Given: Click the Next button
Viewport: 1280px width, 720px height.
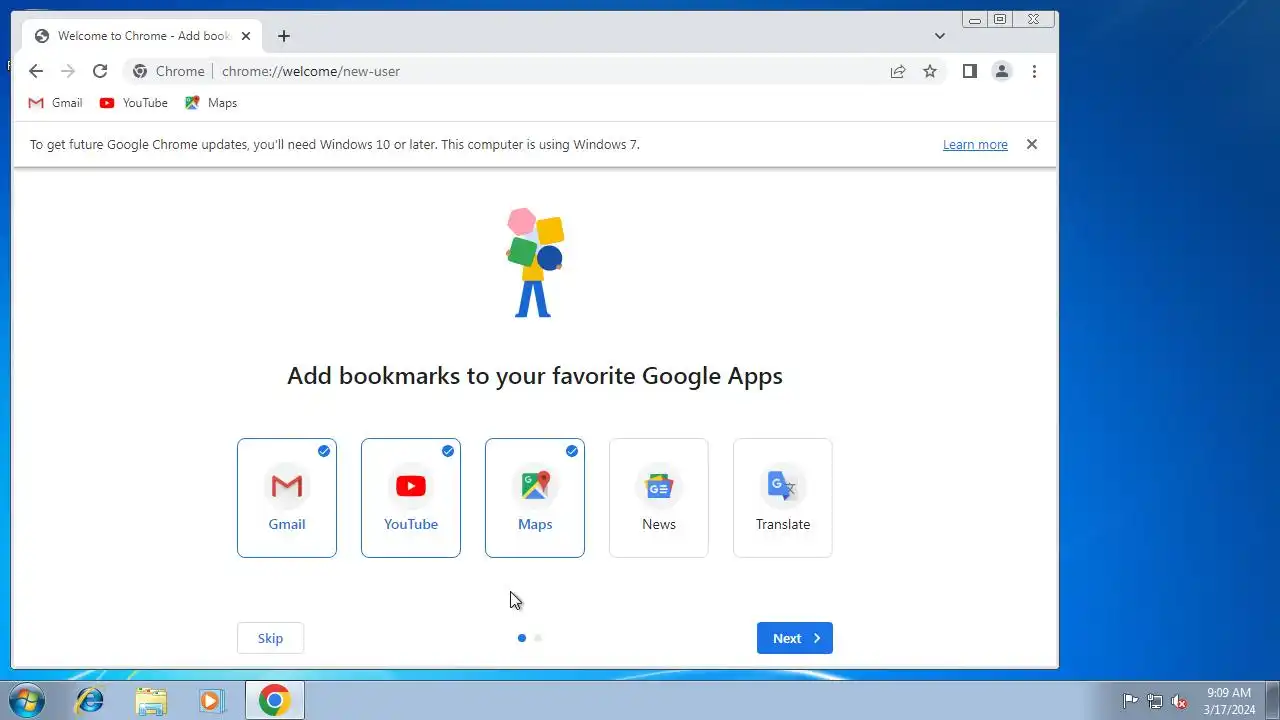Looking at the screenshot, I should pyautogui.click(x=795, y=638).
